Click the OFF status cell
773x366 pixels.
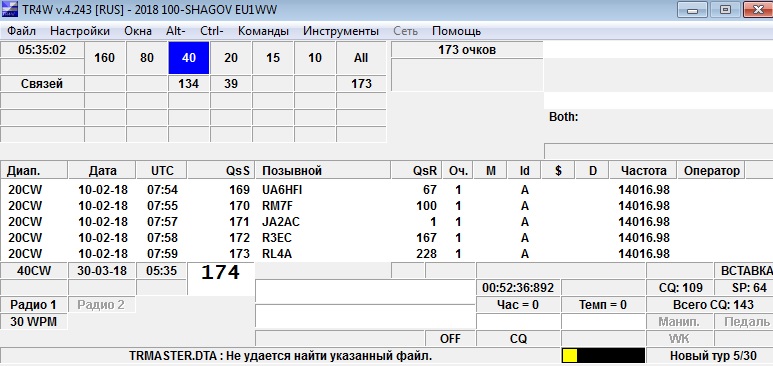(x=451, y=339)
